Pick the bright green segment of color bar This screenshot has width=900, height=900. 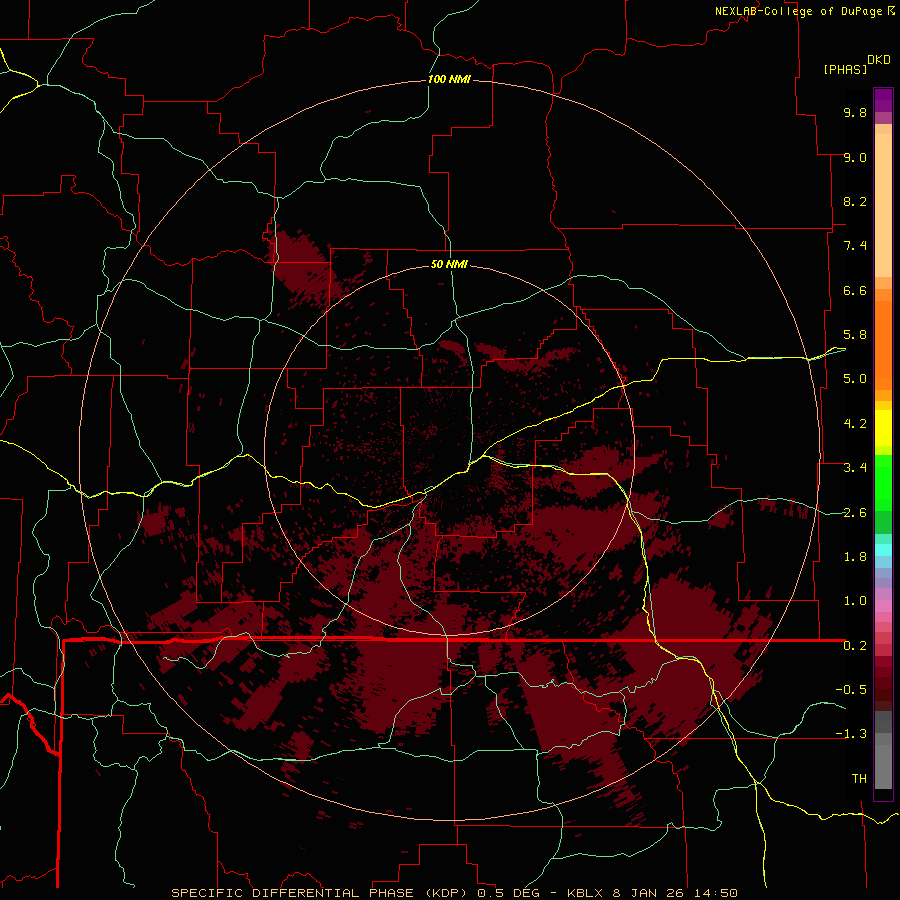[x=883, y=482]
